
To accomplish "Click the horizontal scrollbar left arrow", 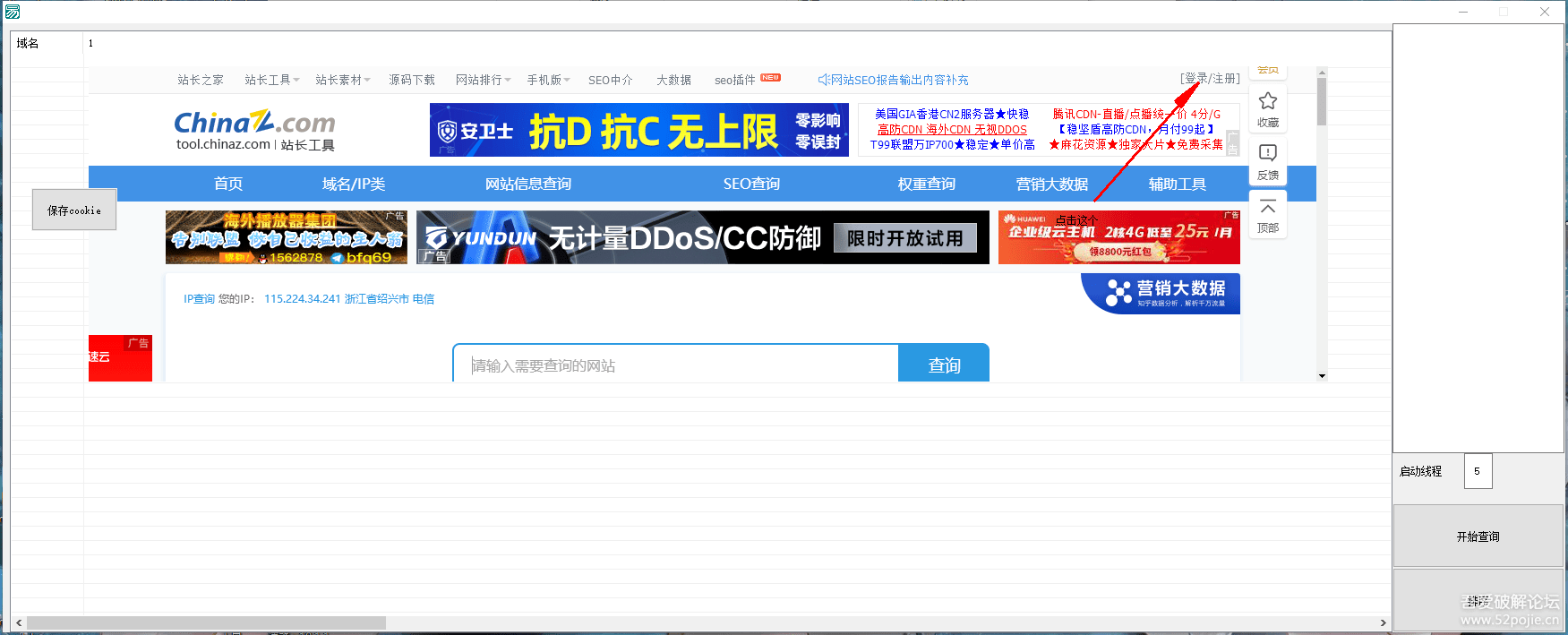I will pos(18,622).
